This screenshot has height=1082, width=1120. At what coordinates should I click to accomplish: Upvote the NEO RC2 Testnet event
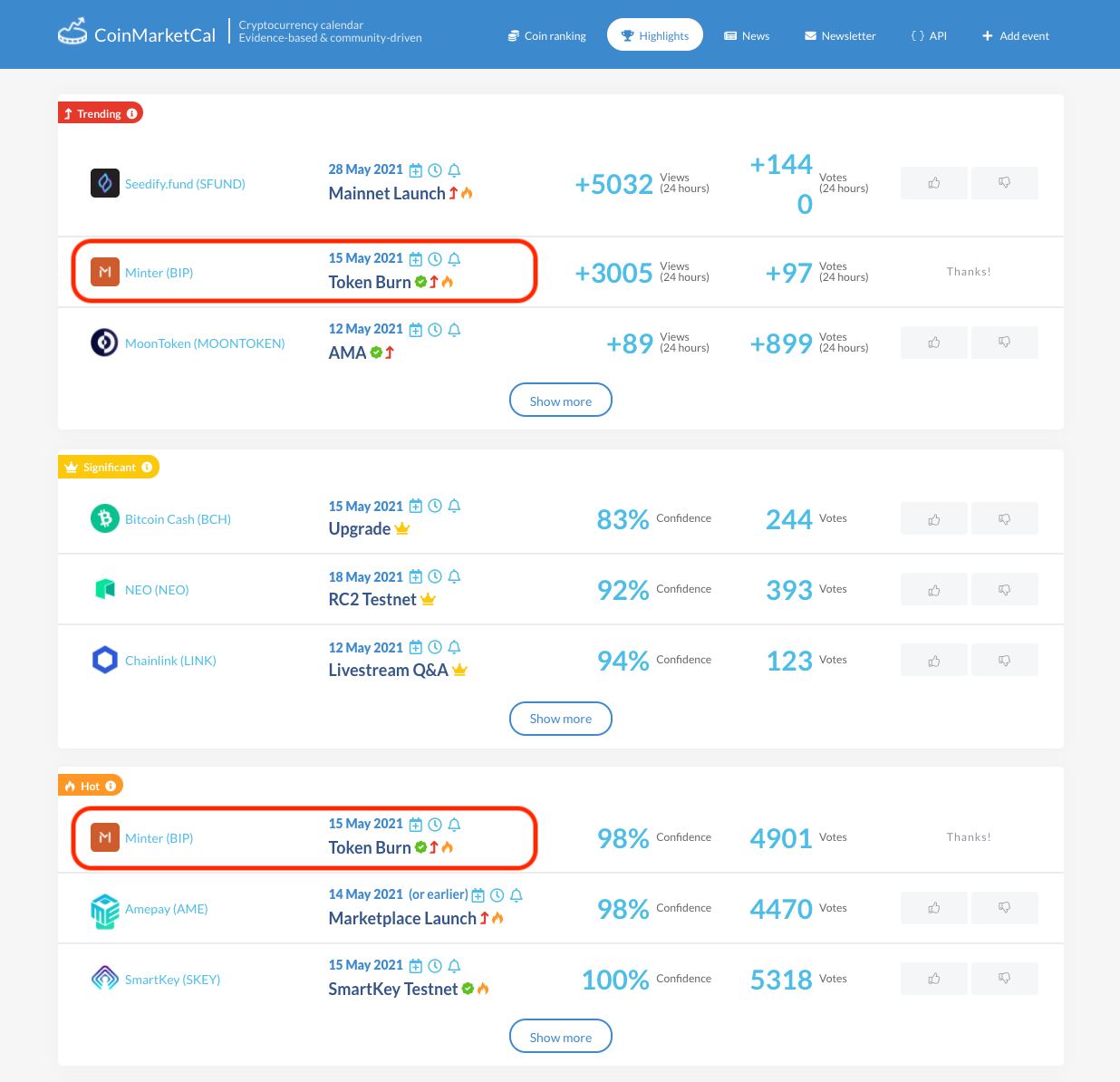click(x=934, y=589)
